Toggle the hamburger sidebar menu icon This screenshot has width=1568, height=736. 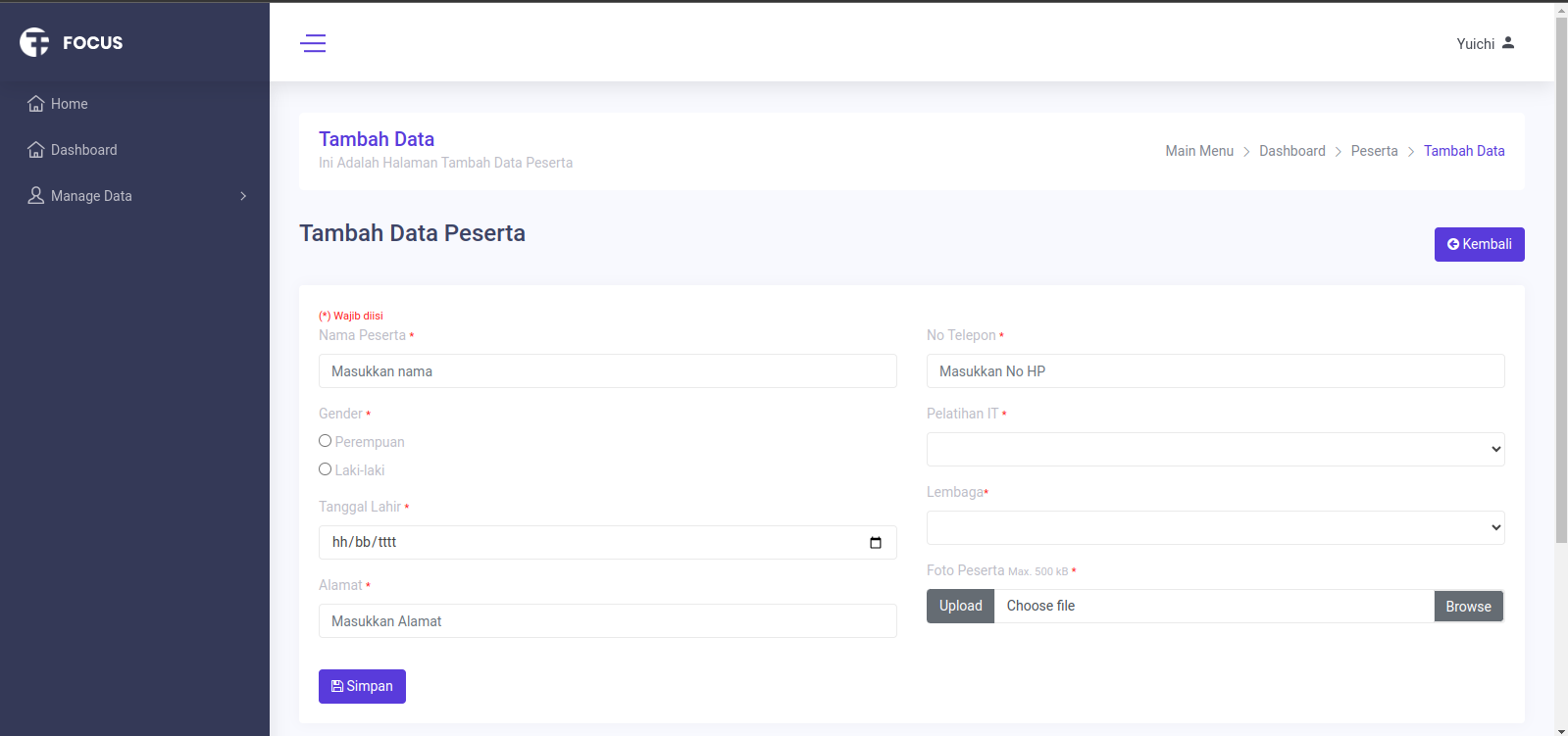[x=313, y=43]
